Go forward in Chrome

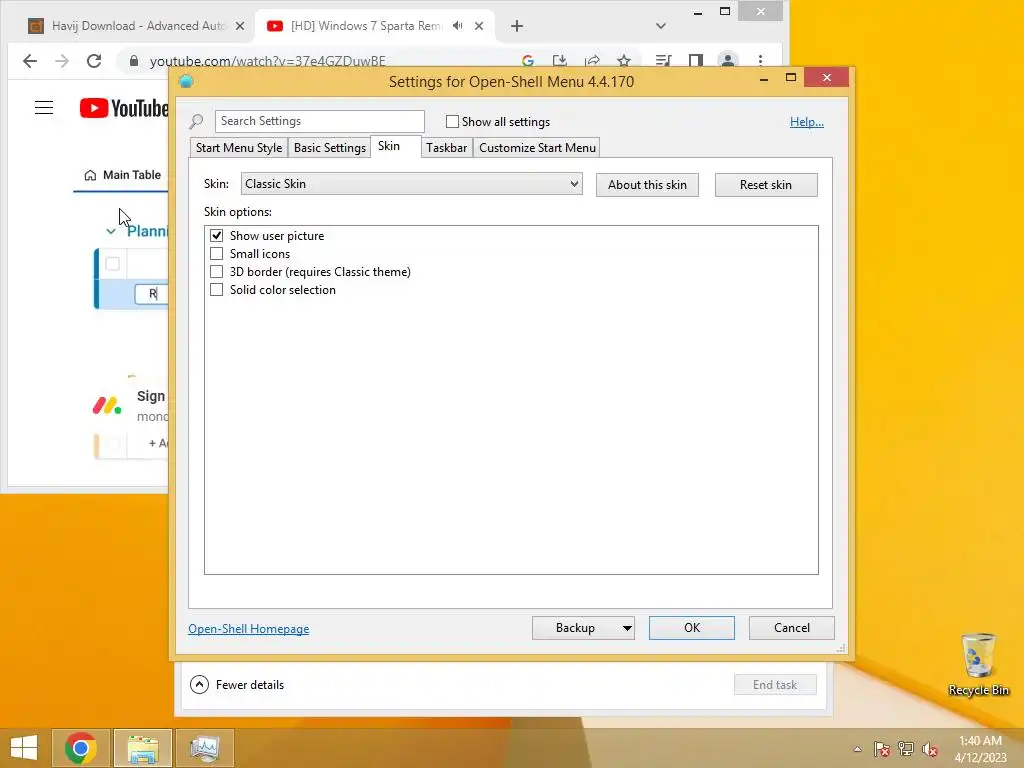click(x=62, y=61)
